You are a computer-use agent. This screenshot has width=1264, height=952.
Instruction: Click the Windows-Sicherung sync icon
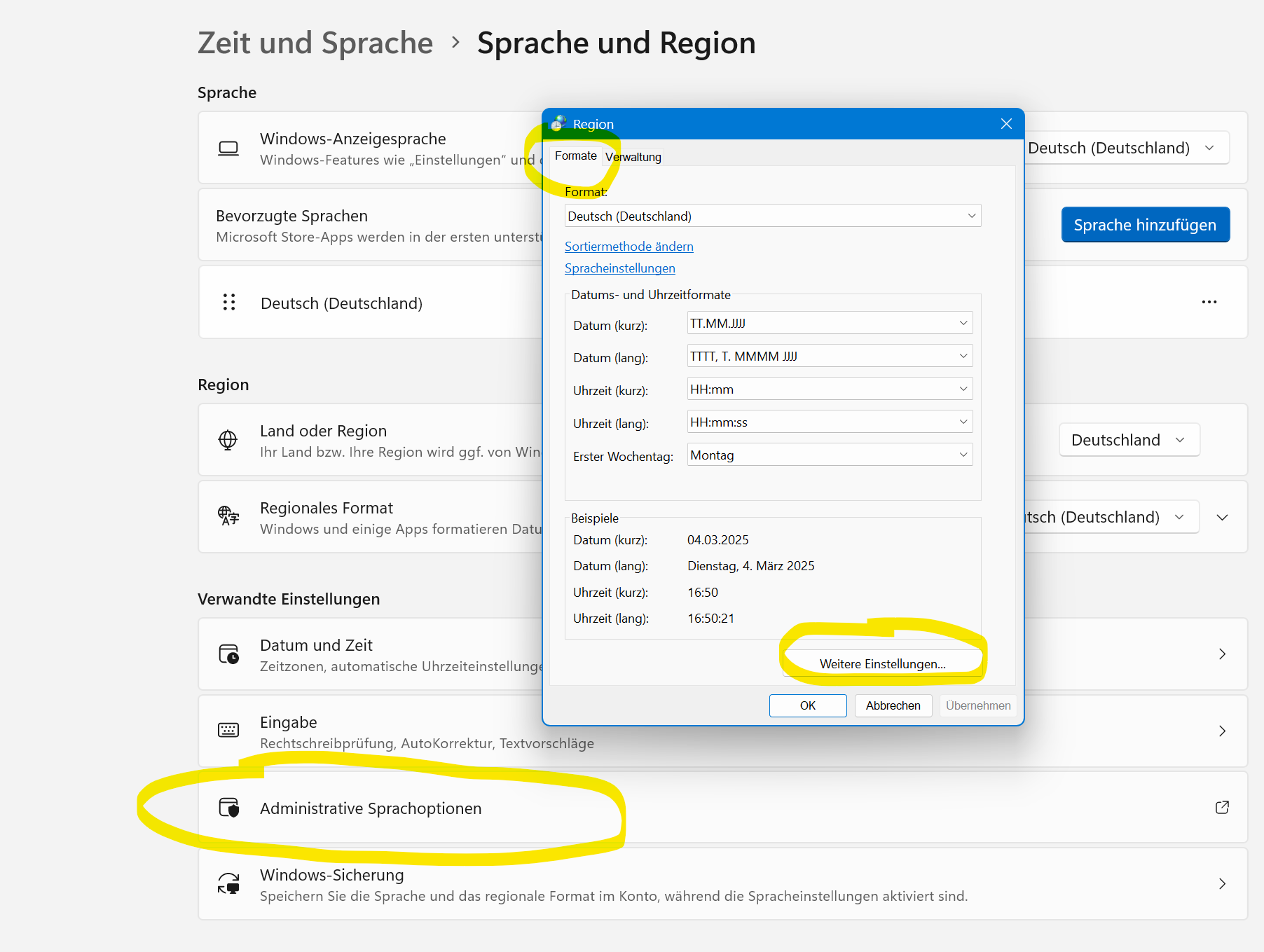[228, 883]
